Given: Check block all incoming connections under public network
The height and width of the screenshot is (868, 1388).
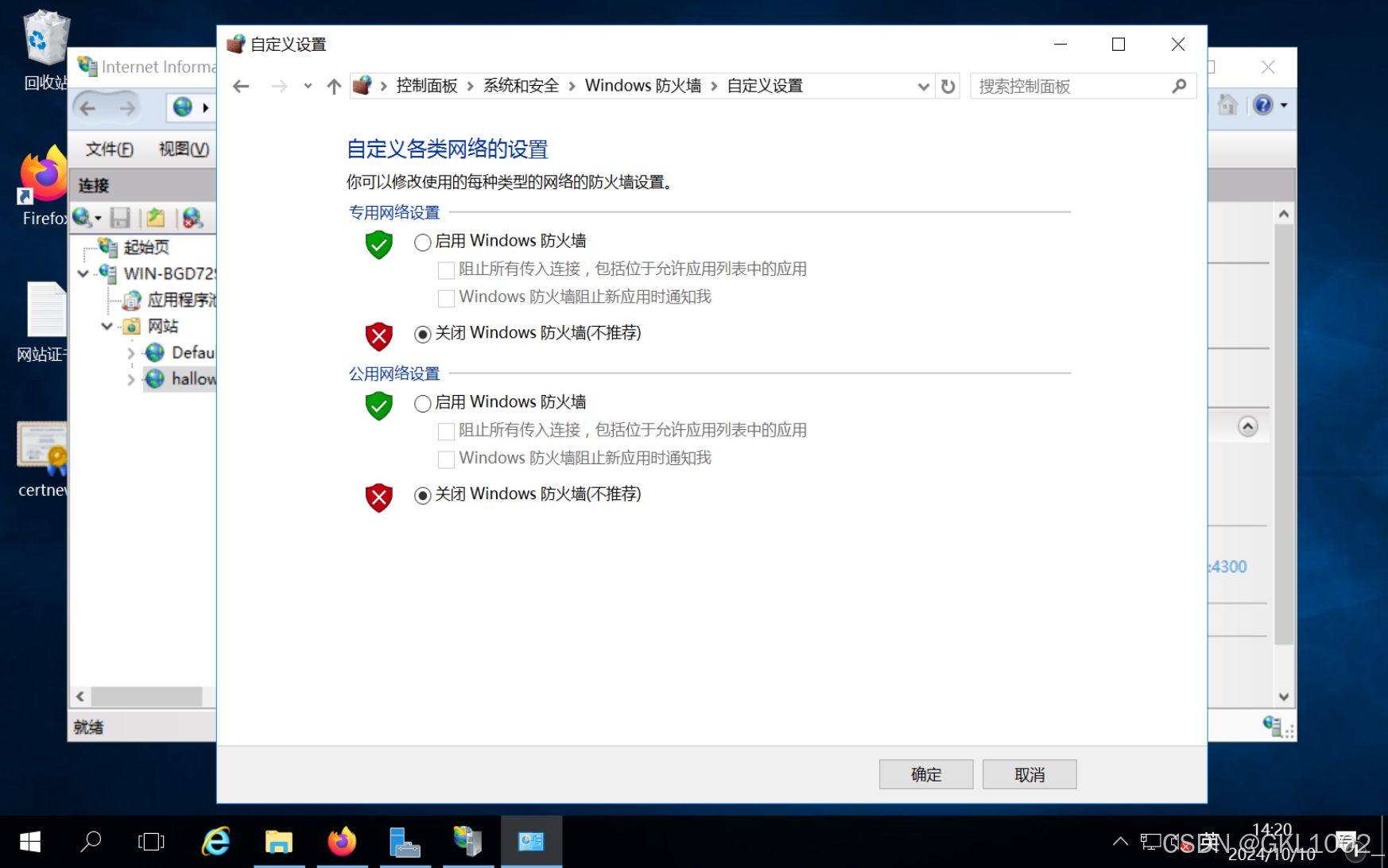Looking at the screenshot, I should (x=446, y=431).
